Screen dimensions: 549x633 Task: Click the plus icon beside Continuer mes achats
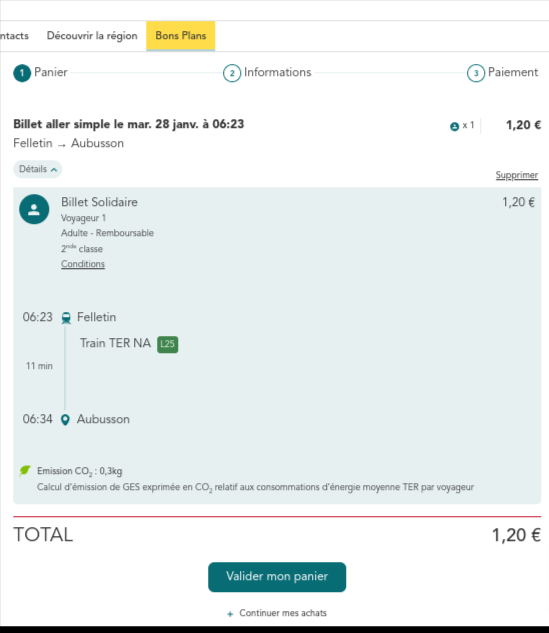click(x=230, y=614)
